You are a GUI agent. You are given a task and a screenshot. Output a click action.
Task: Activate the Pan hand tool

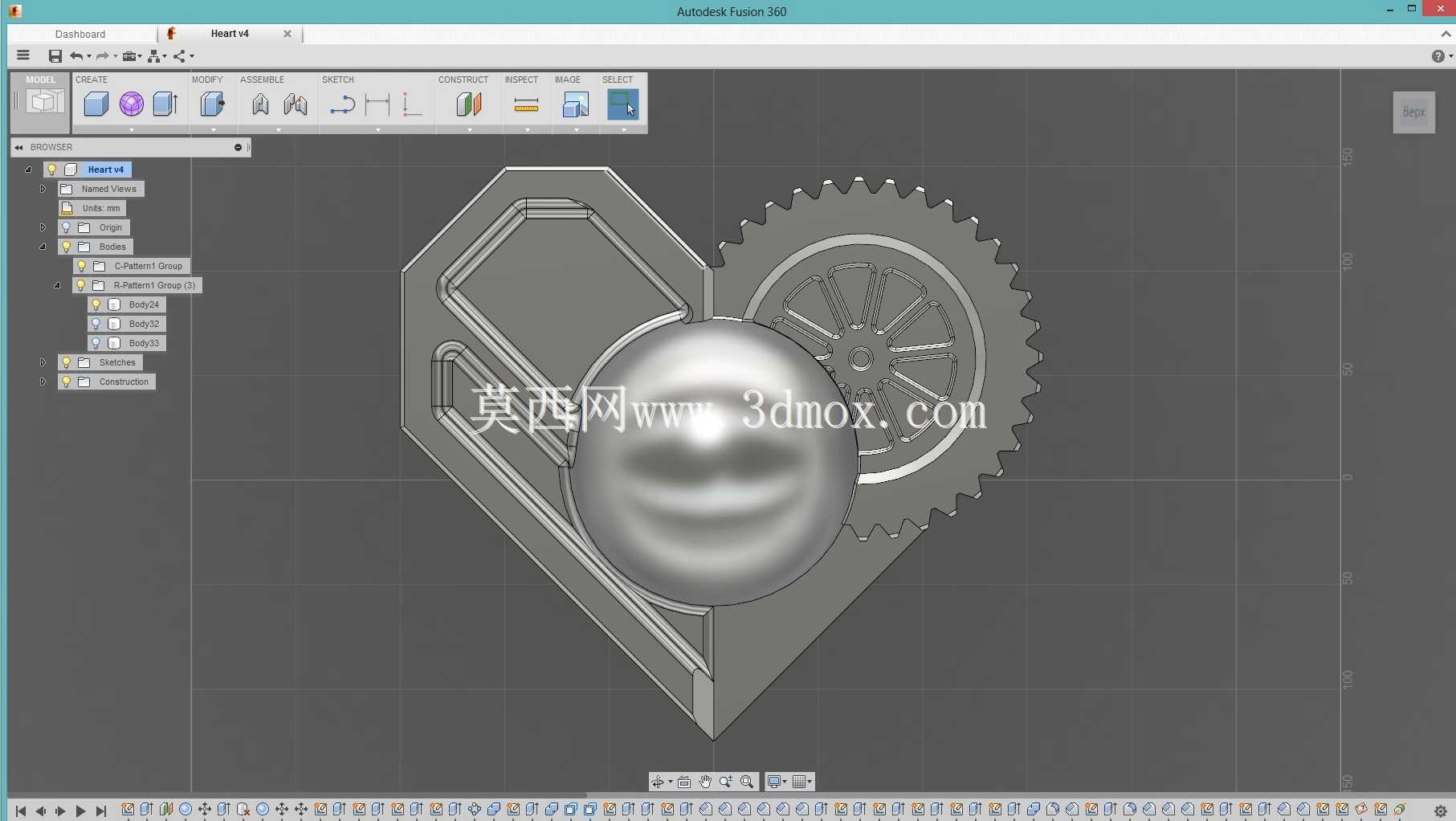(x=705, y=782)
